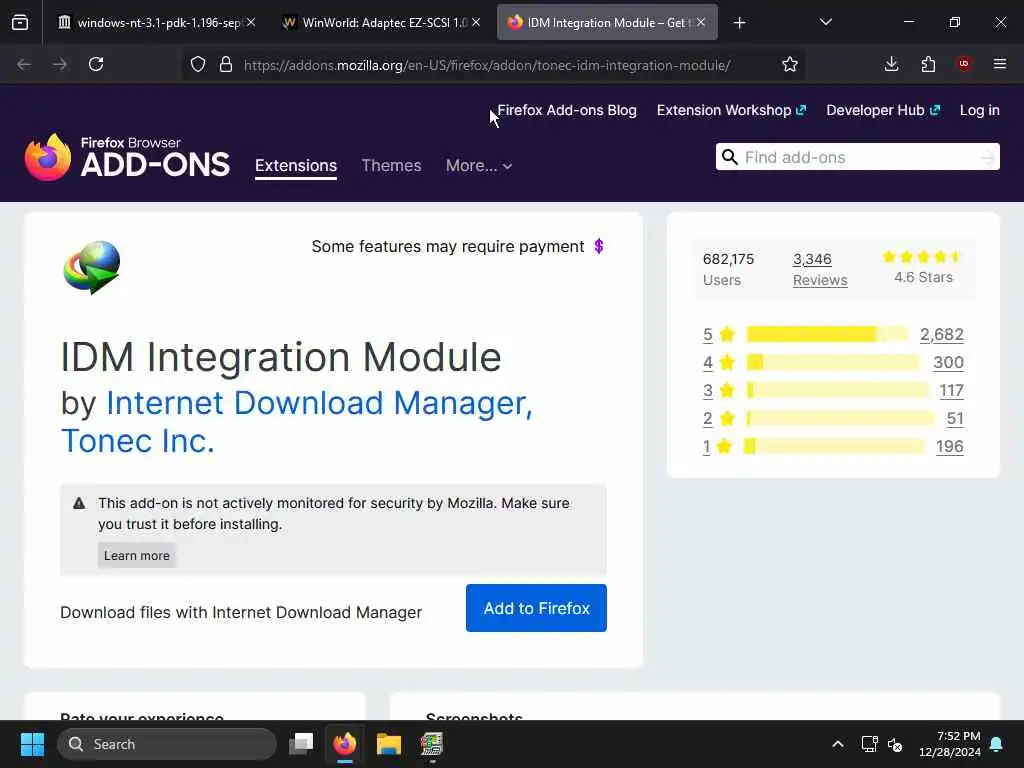Close the windows-nt-3.1-pdk tab
Image resolution: width=1024 pixels, height=768 pixels.
[x=251, y=22]
